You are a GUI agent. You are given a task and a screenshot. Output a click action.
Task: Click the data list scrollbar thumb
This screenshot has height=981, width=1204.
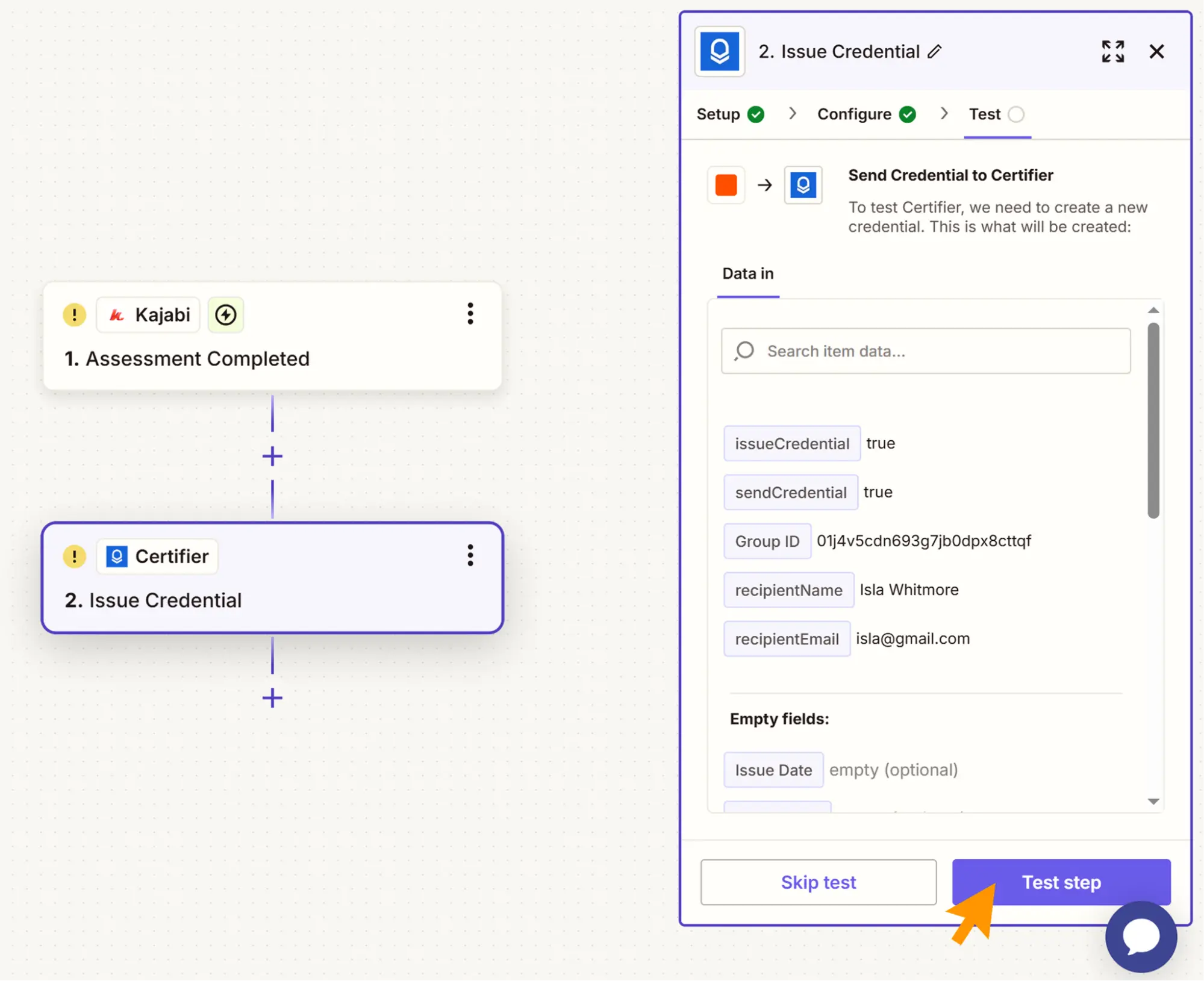[1153, 420]
